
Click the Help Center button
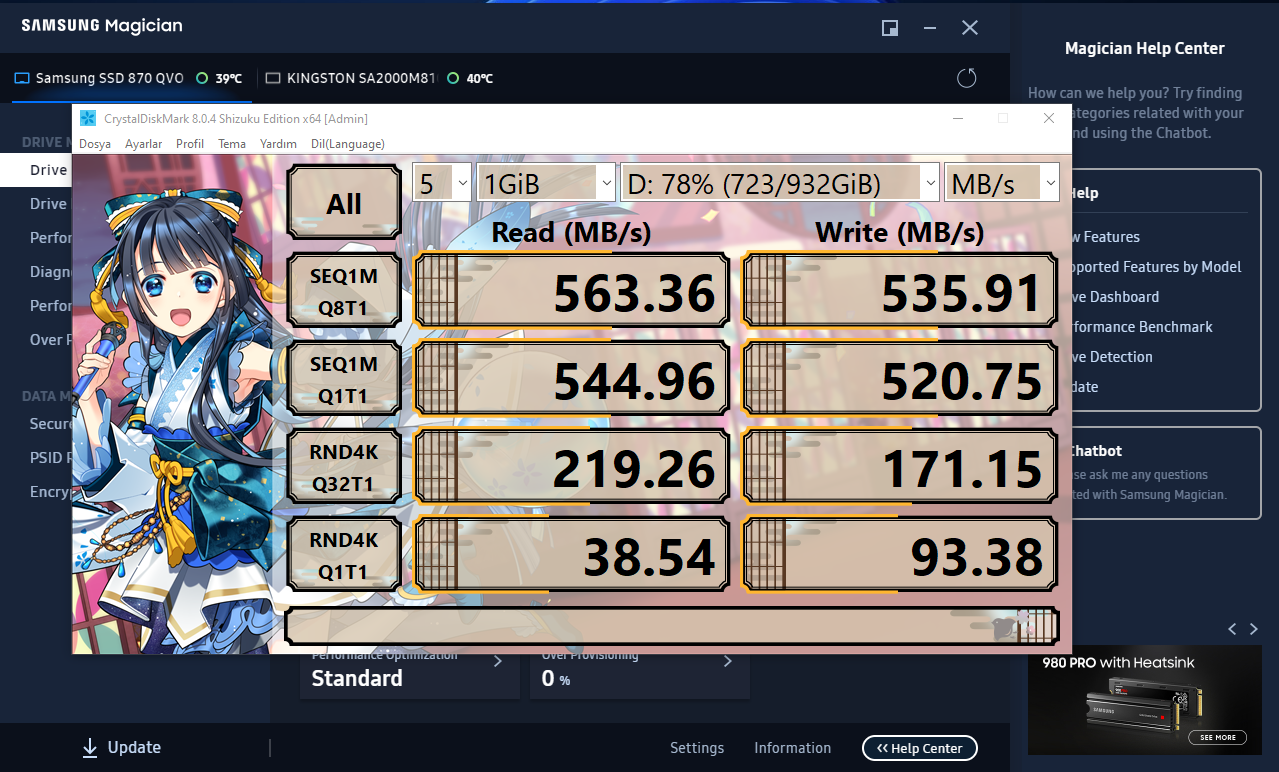coord(919,748)
